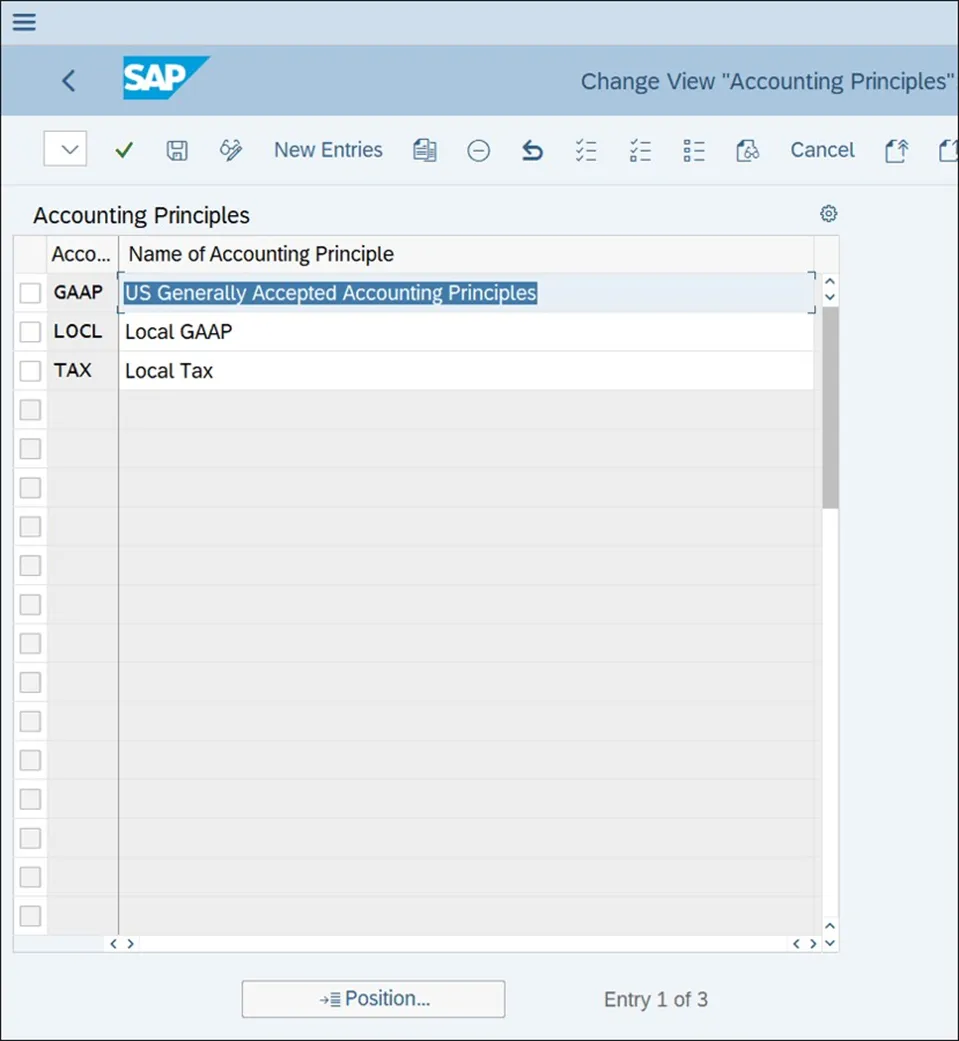Click the green checkmark Enter icon
This screenshot has height=1041, width=959.
124,150
